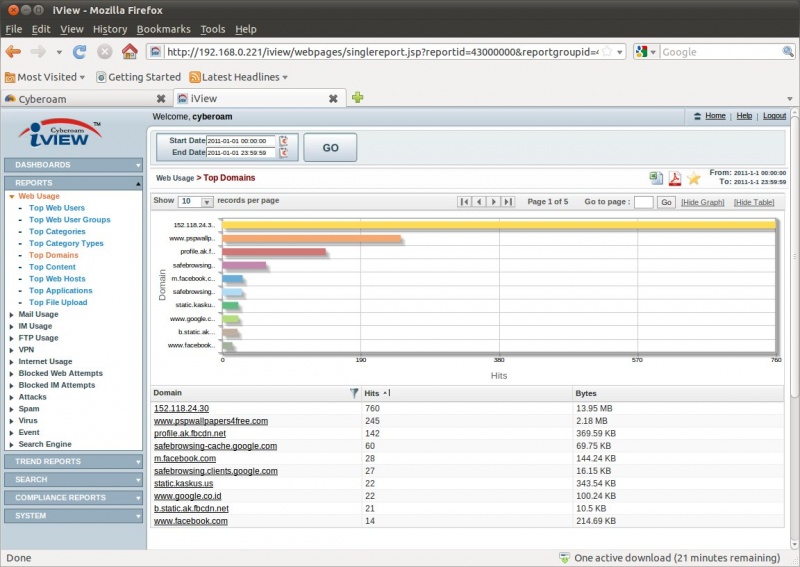Open the records per page dropdown
800x567 pixels.
tap(207, 202)
